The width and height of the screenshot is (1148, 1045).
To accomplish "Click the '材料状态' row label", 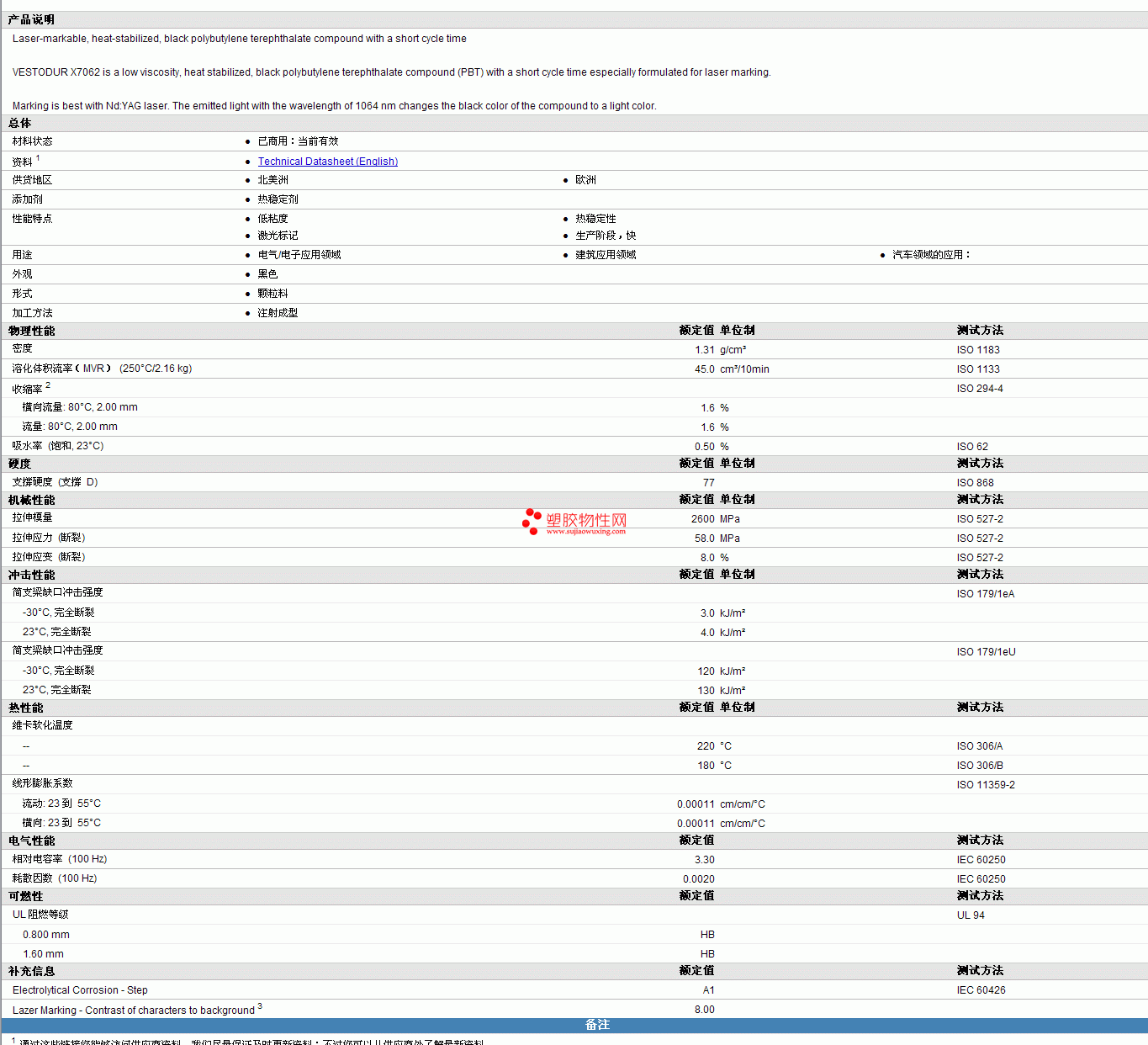I will click(x=32, y=141).
